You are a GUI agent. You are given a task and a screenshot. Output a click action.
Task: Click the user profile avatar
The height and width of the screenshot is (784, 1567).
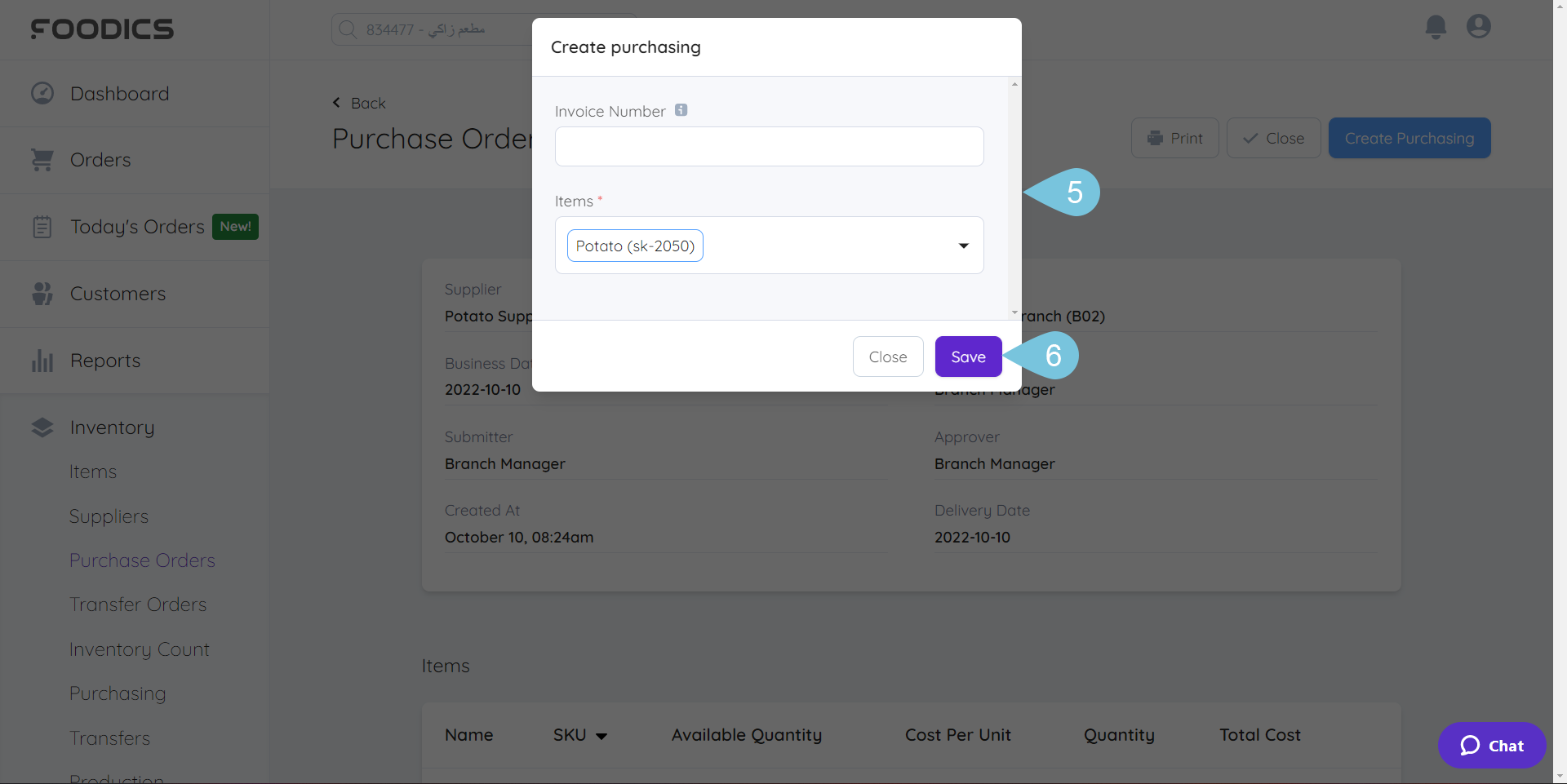point(1479,26)
